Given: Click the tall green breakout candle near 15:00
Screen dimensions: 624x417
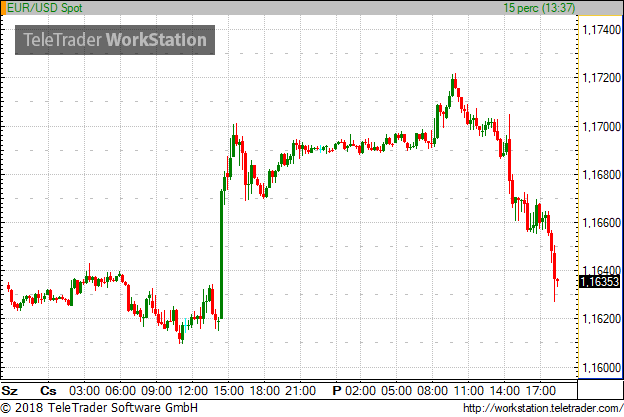Looking at the screenshot, I should [222, 255].
